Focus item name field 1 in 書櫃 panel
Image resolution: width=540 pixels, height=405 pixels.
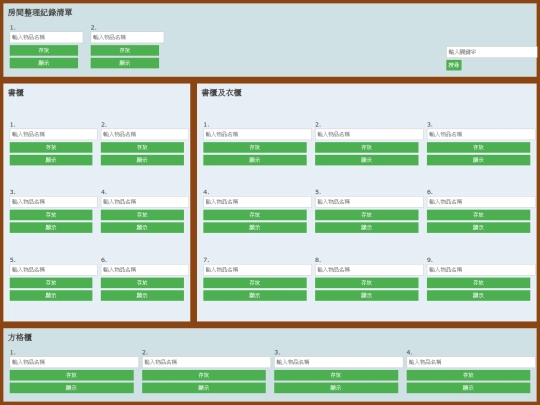(x=53, y=134)
